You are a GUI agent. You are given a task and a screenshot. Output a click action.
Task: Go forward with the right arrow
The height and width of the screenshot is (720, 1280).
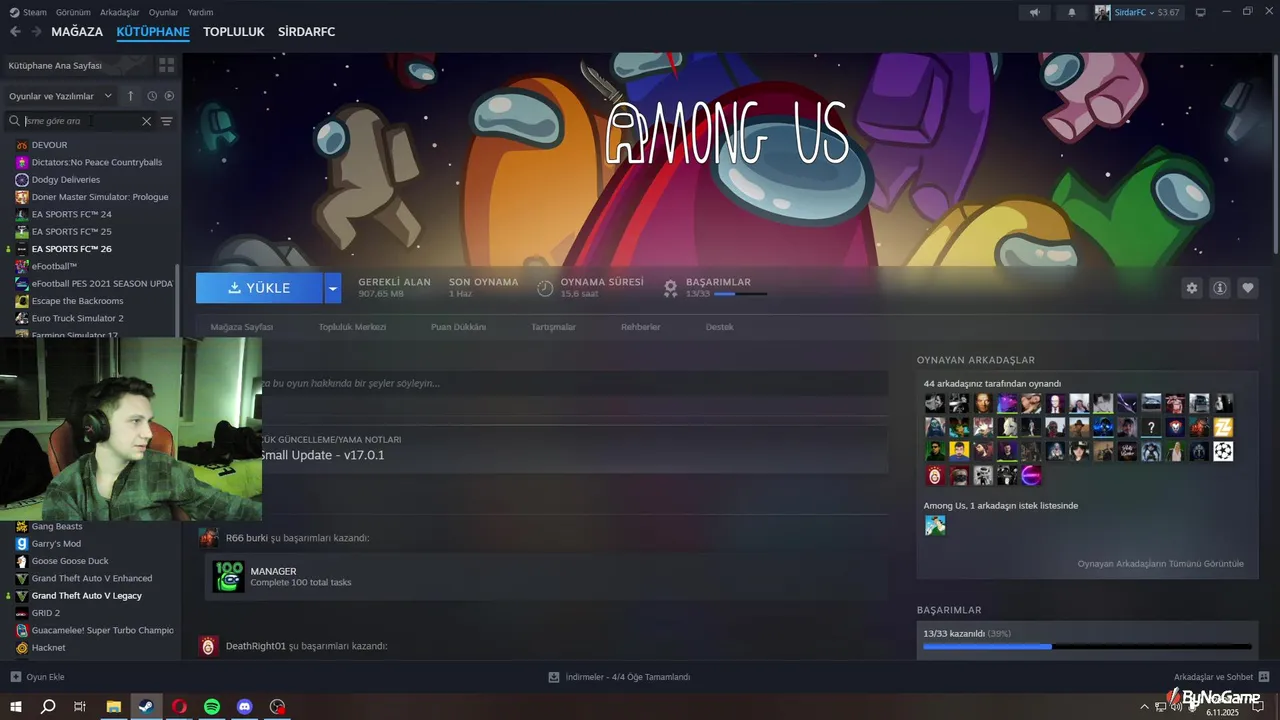(x=36, y=32)
